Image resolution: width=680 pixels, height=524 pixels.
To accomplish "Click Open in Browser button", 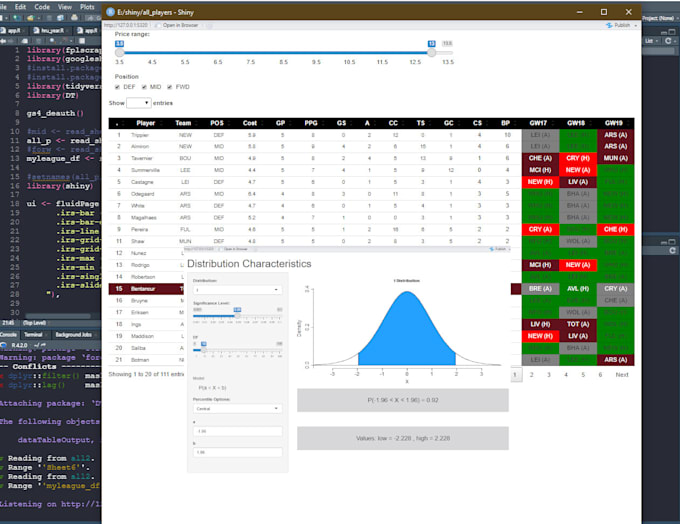I will point(177,25).
